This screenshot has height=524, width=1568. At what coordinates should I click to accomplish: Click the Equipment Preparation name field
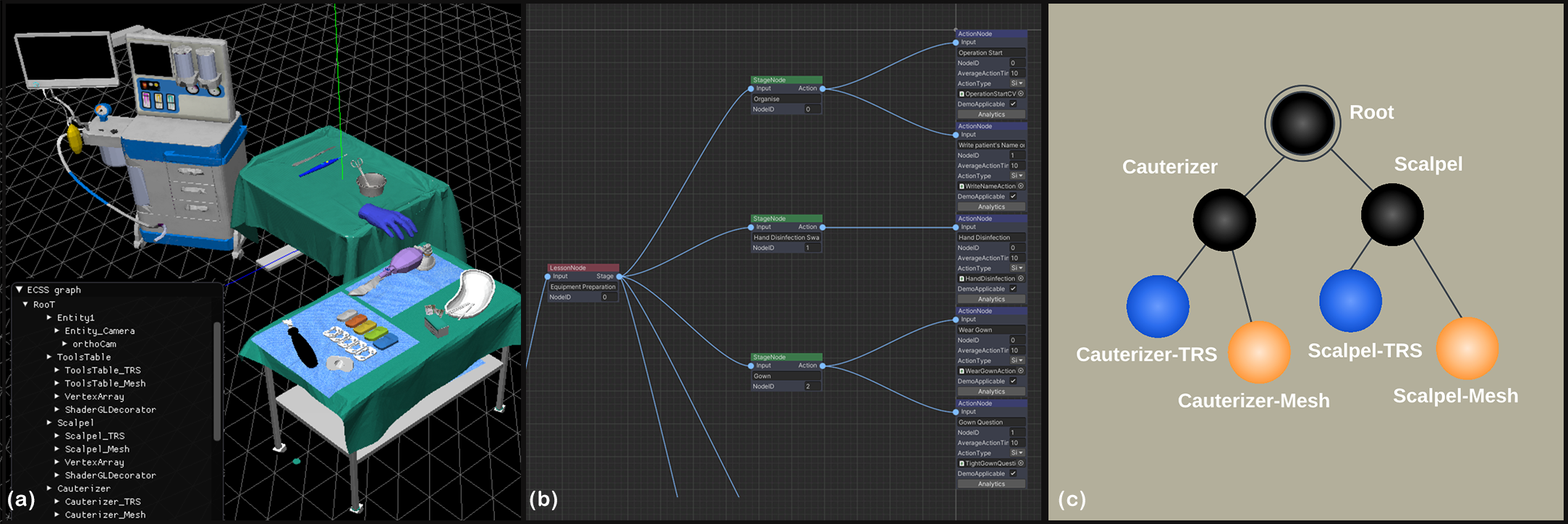tap(582, 287)
